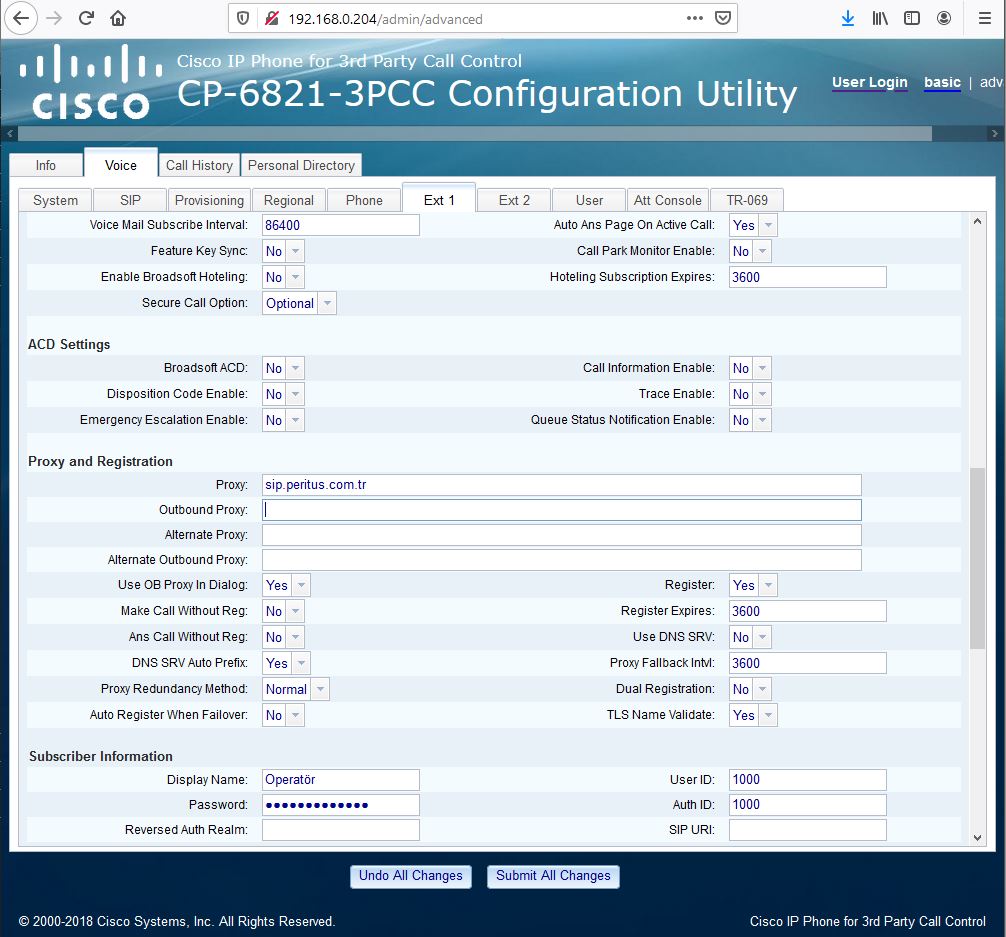Open the TLS Name Validate dropdown
The height and width of the screenshot is (937, 1006).
tap(753, 715)
